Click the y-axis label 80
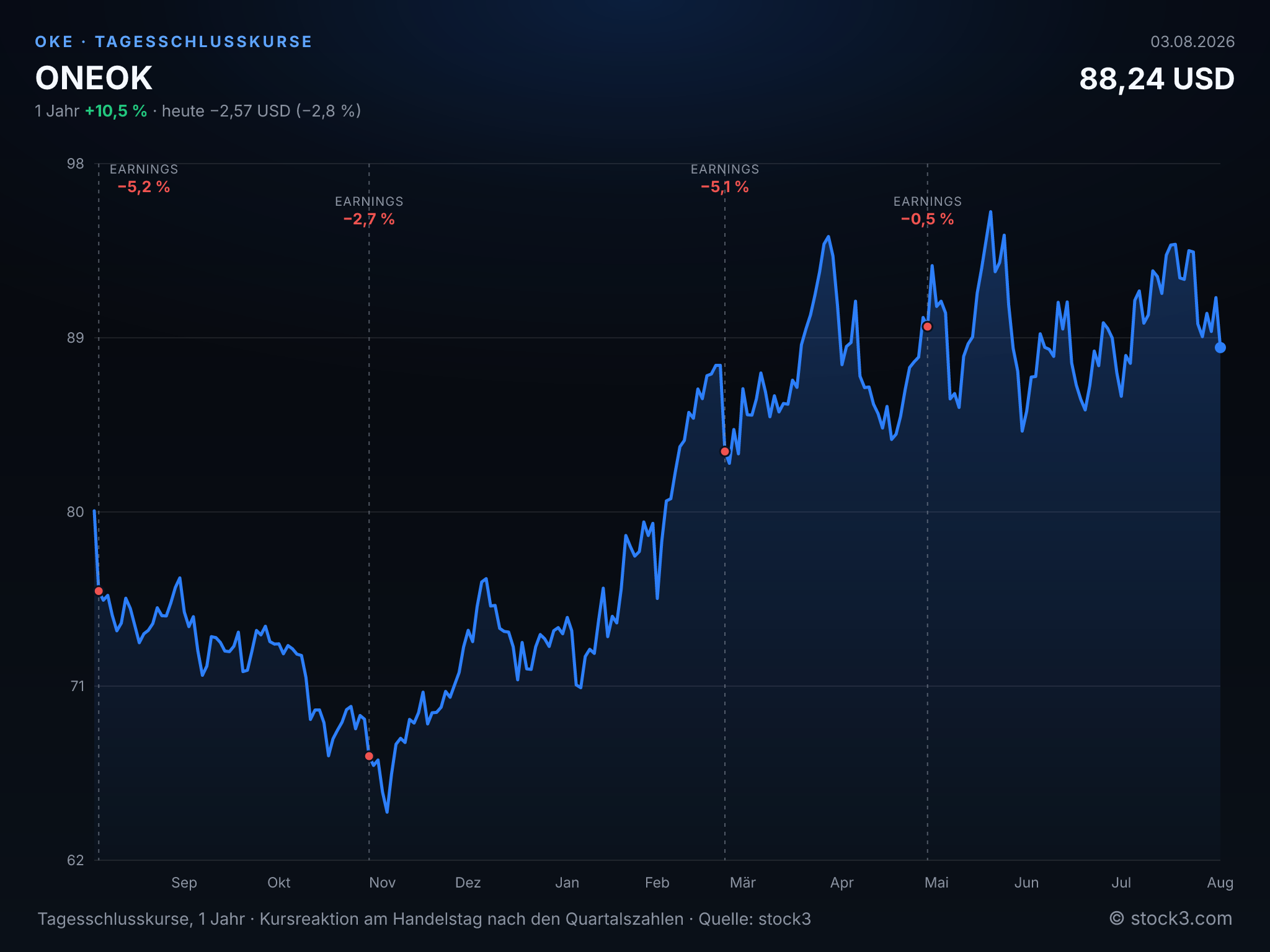The width and height of the screenshot is (1270, 952). pyautogui.click(x=75, y=512)
